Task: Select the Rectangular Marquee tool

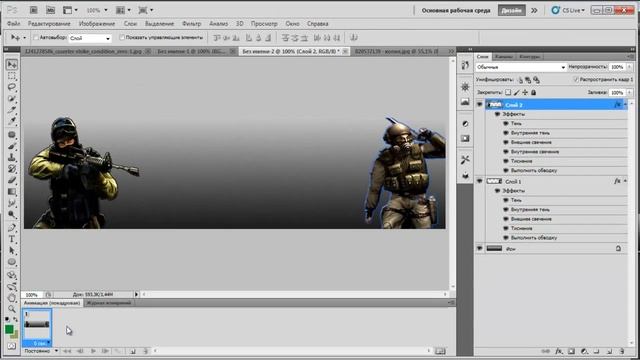Action: 12,76
